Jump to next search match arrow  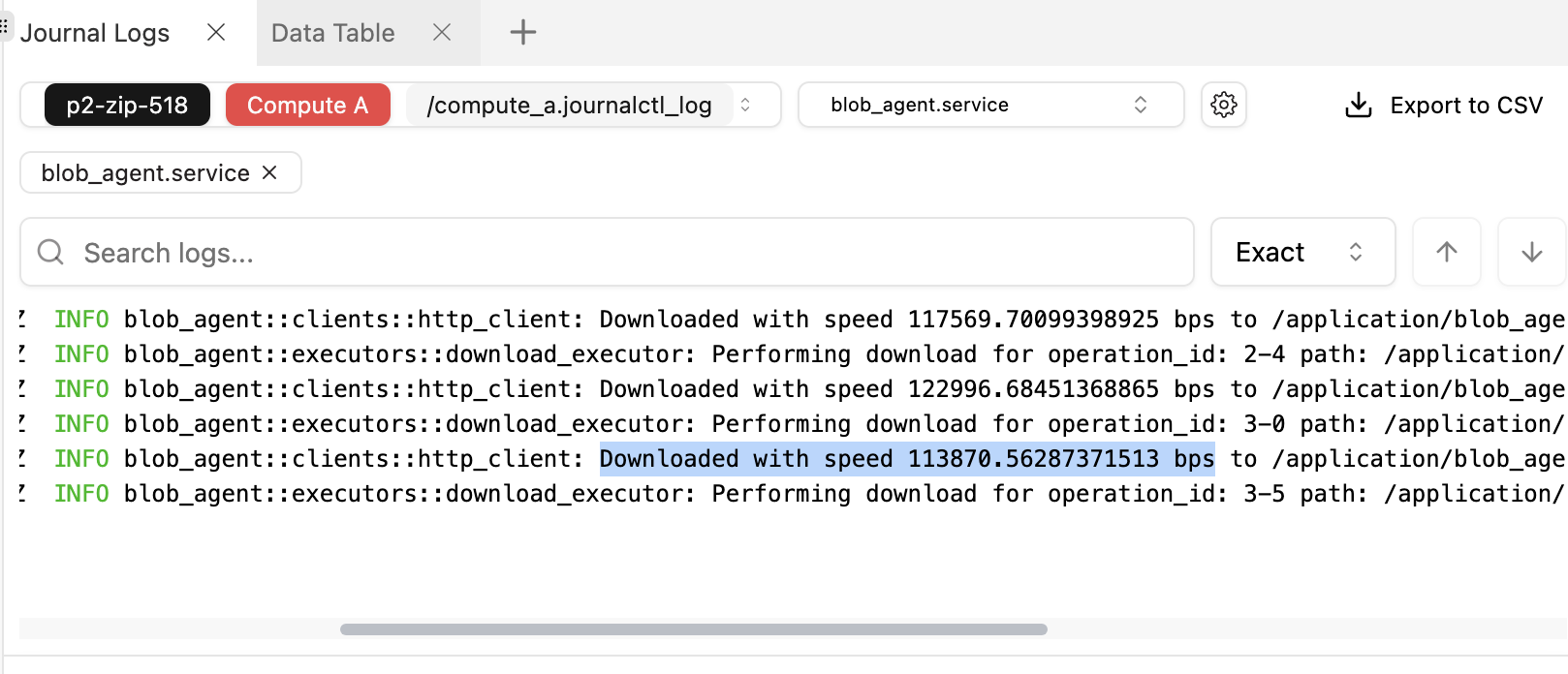(x=1532, y=252)
